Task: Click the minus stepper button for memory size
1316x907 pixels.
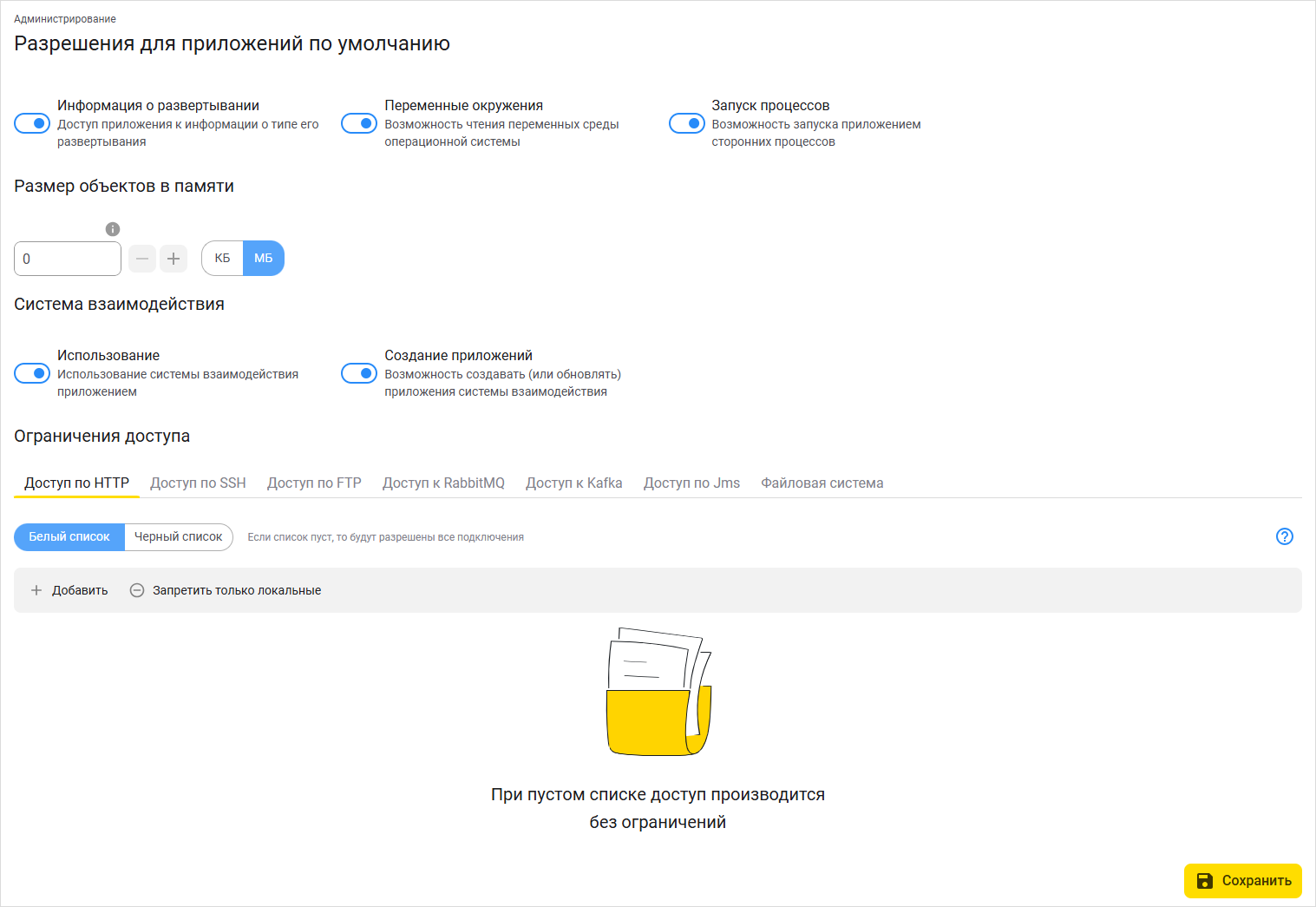Action: click(x=142, y=259)
